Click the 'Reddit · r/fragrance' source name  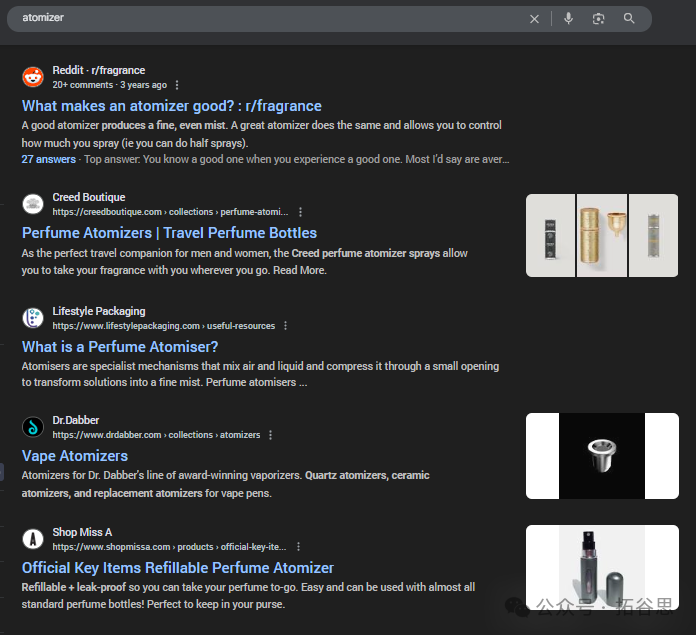point(99,71)
